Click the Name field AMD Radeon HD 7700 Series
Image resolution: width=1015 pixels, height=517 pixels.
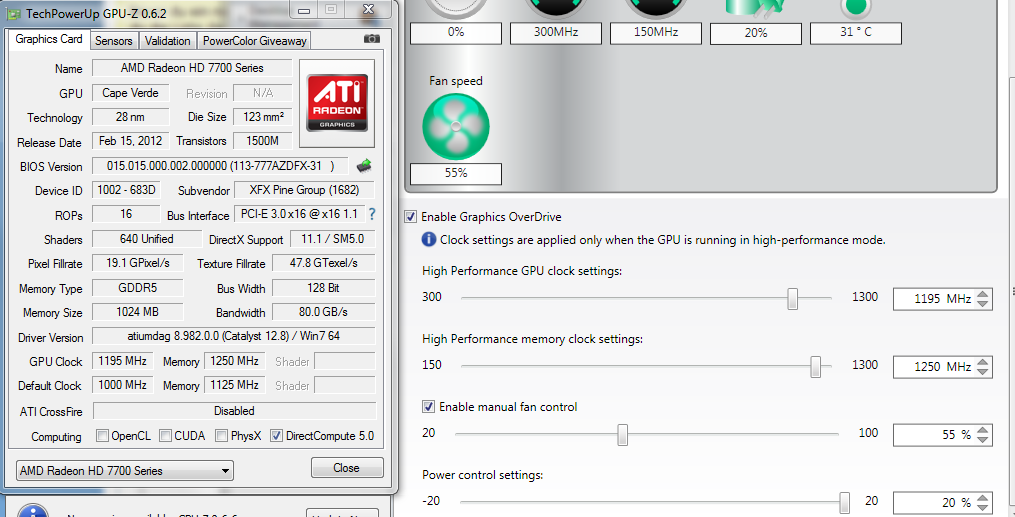192,68
